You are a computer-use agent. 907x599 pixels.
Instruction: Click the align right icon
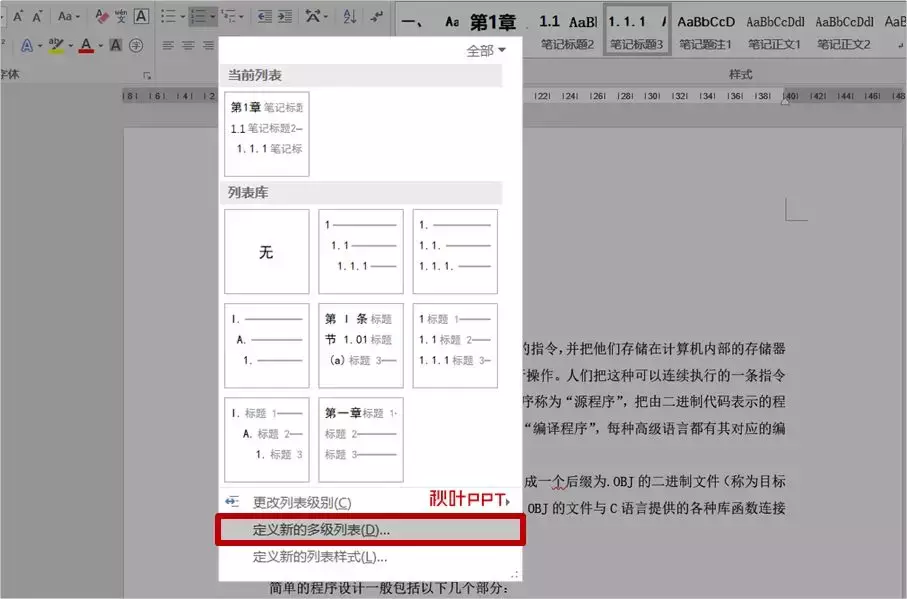208,45
